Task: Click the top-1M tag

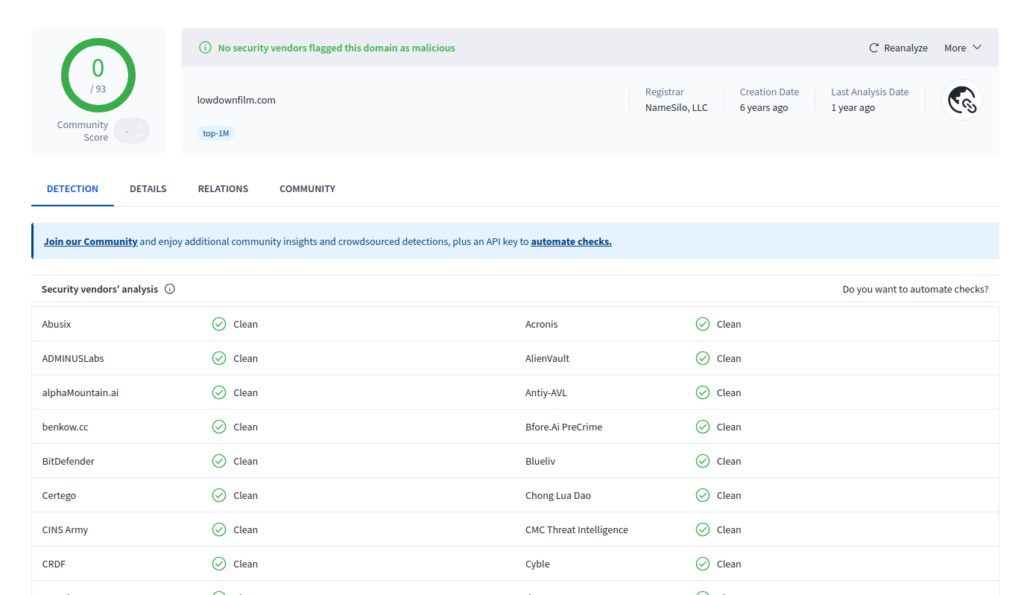Action: [215, 132]
